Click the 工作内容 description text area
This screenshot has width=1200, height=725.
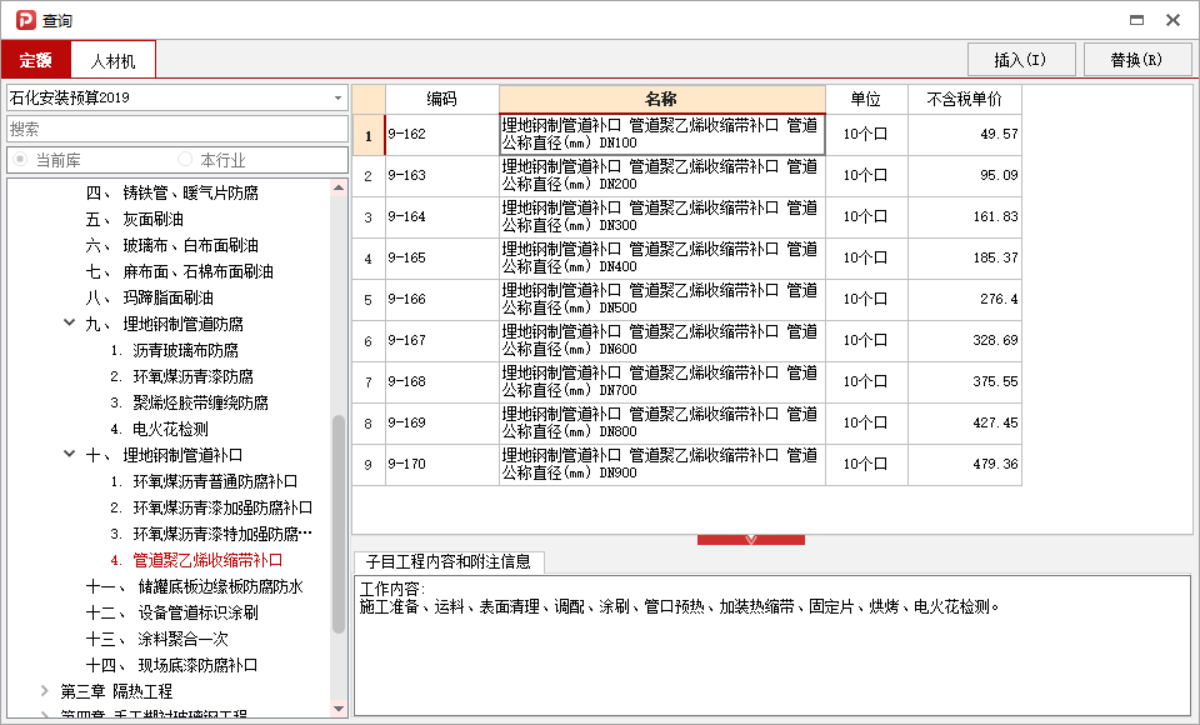point(772,645)
